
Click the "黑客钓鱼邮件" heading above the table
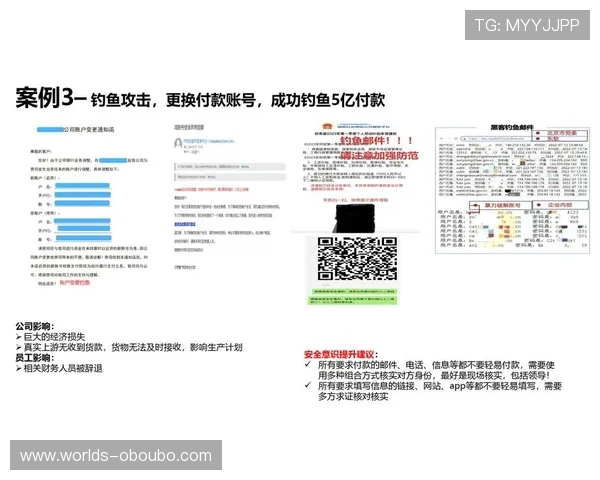[x=512, y=127]
